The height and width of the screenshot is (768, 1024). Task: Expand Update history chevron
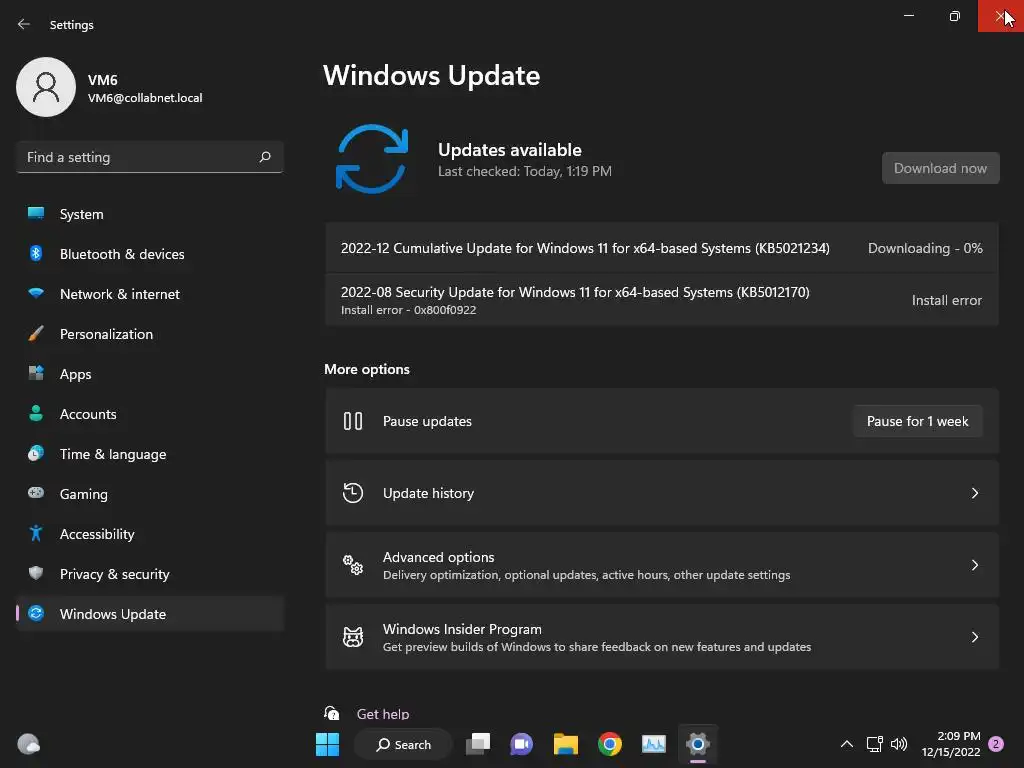tap(974, 493)
